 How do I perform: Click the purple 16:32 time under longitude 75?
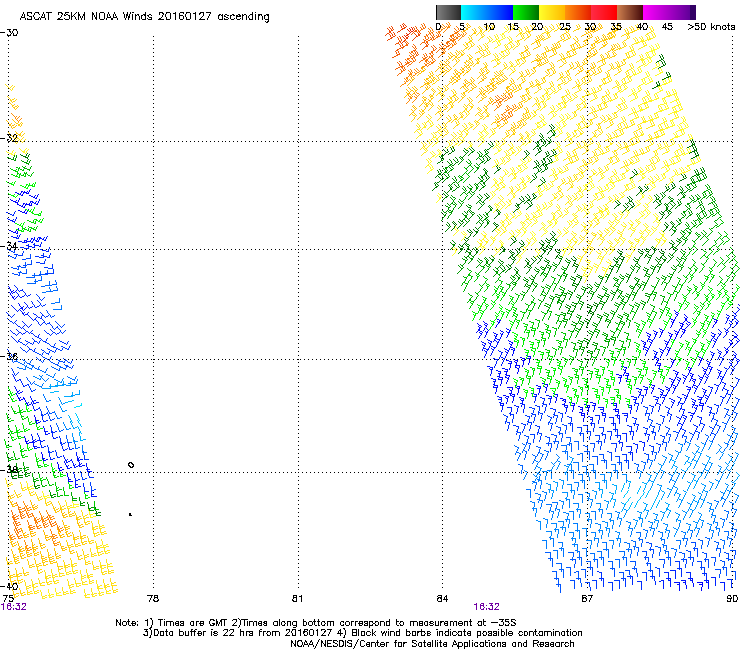pos(14,607)
